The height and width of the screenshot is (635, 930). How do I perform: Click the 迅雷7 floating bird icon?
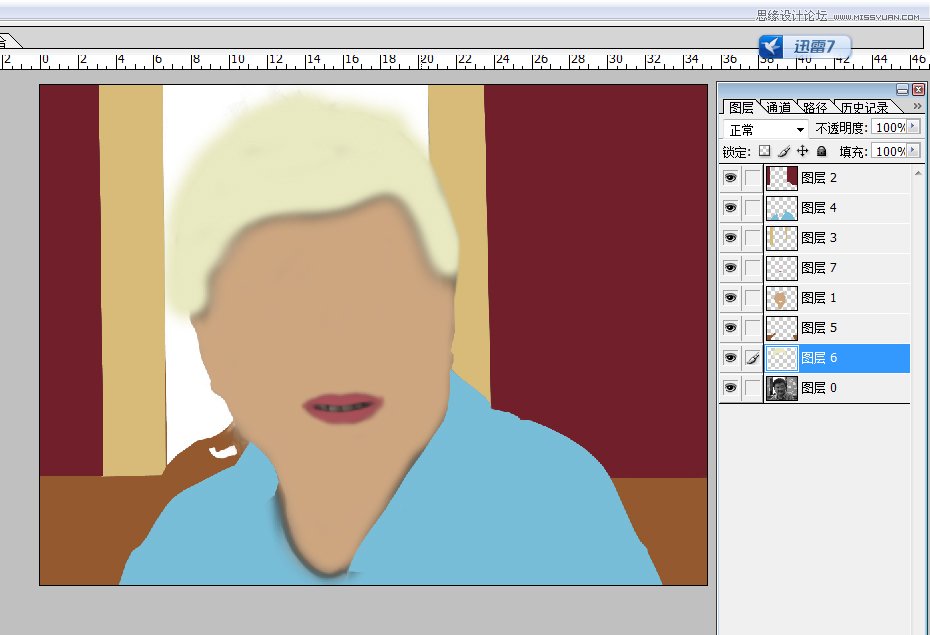[772, 47]
